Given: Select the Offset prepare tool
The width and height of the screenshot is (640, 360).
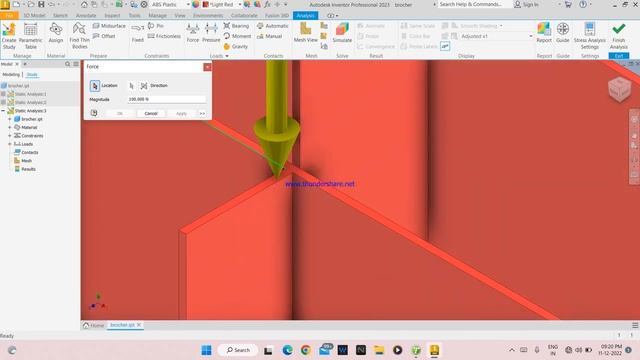Looking at the screenshot, I should pyautogui.click(x=104, y=36).
